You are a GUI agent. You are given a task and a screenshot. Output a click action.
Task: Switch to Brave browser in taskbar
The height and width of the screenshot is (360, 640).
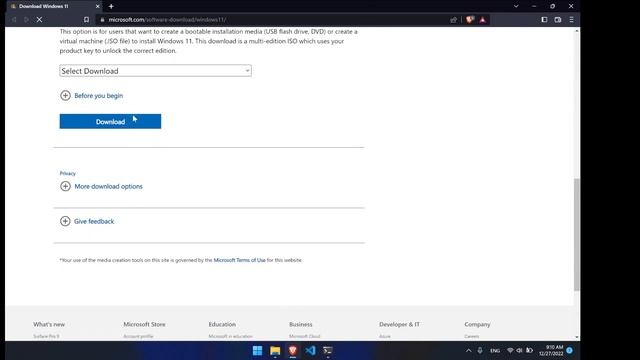[293, 351]
